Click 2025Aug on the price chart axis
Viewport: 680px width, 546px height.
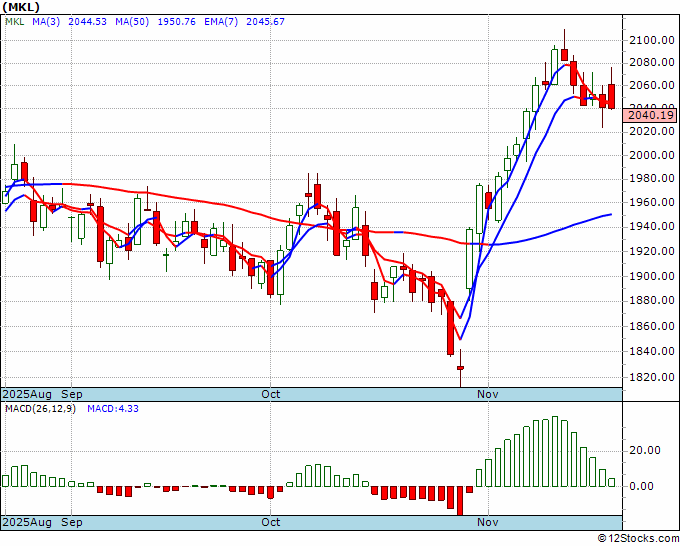click(27, 395)
